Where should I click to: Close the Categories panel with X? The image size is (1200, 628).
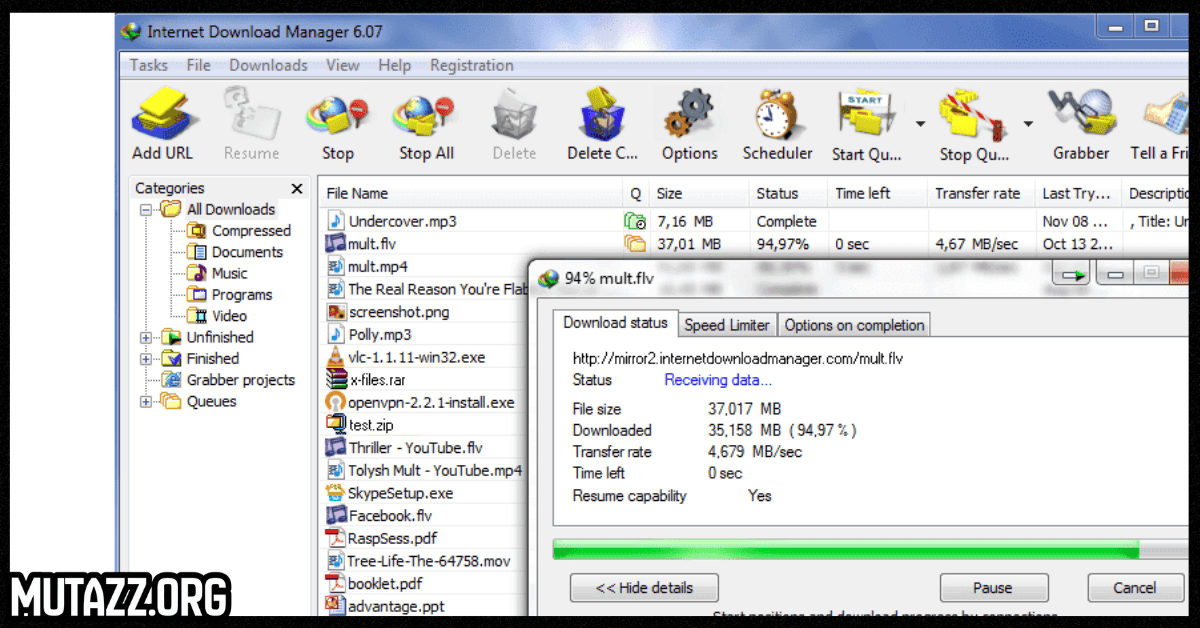click(x=297, y=188)
